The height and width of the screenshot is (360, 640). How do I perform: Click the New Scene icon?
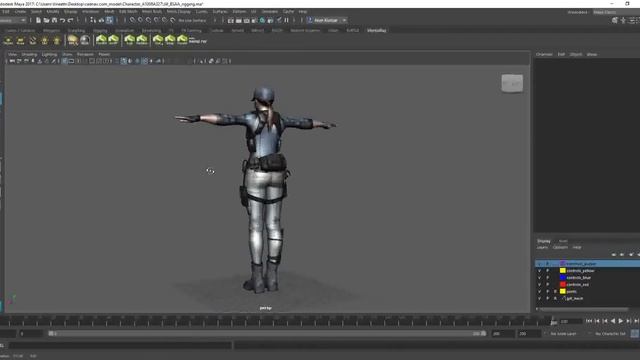[38, 20]
